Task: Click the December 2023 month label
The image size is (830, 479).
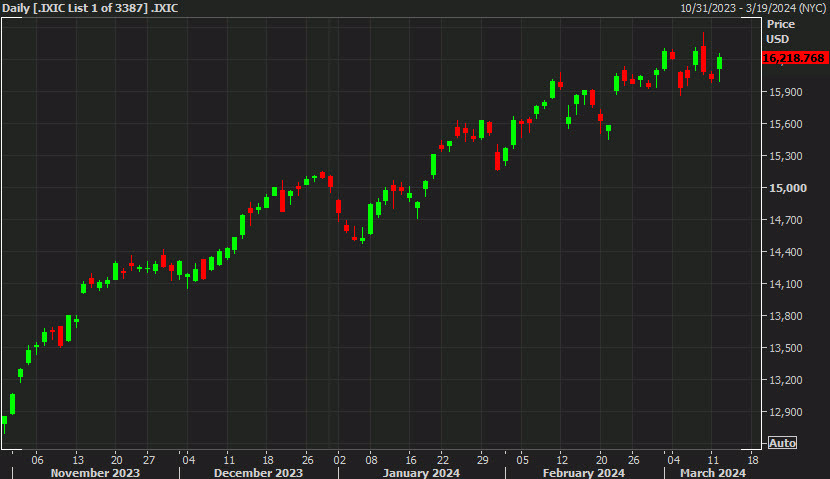Action: (x=258, y=473)
